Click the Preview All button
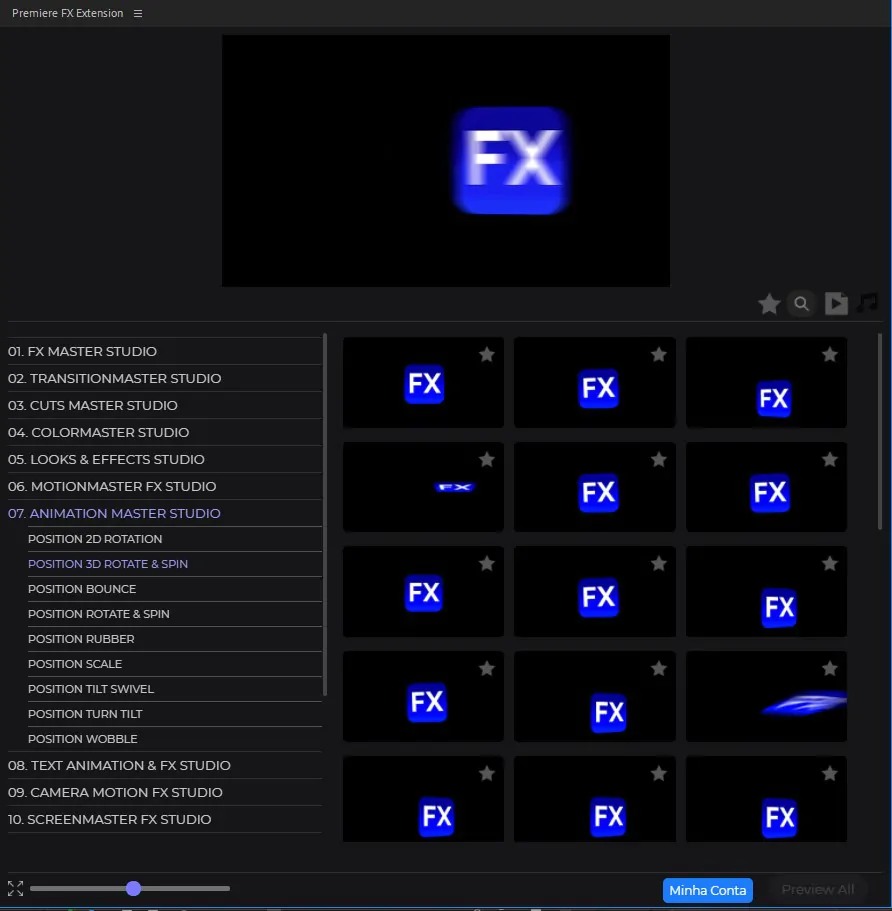Image resolution: width=892 pixels, height=911 pixels. coord(817,890)
